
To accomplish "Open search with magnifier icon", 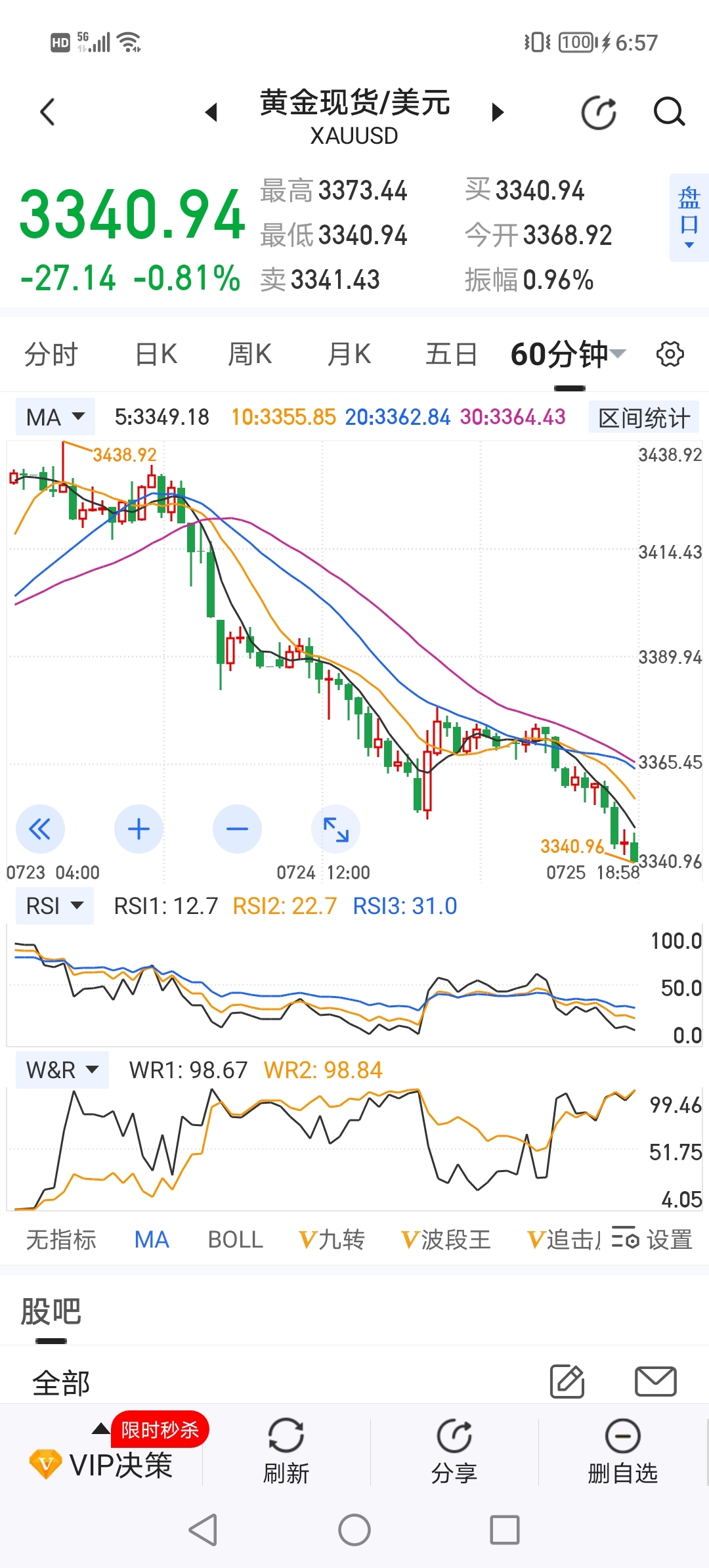I will (x=669, y=112).
